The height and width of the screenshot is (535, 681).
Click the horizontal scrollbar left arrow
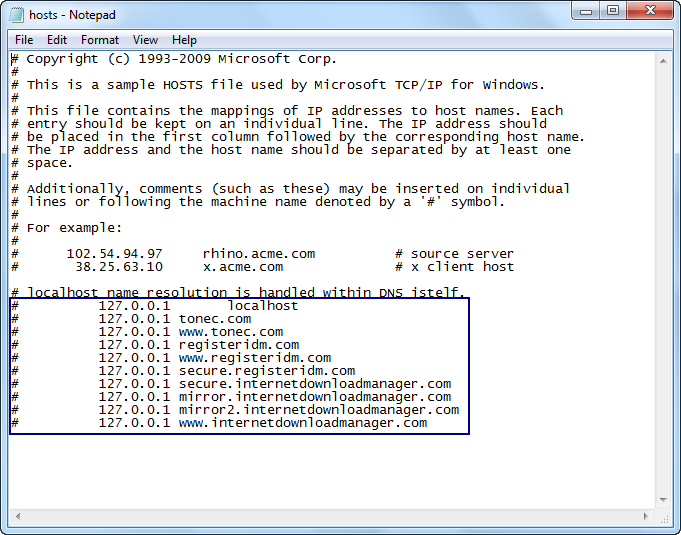18,516
